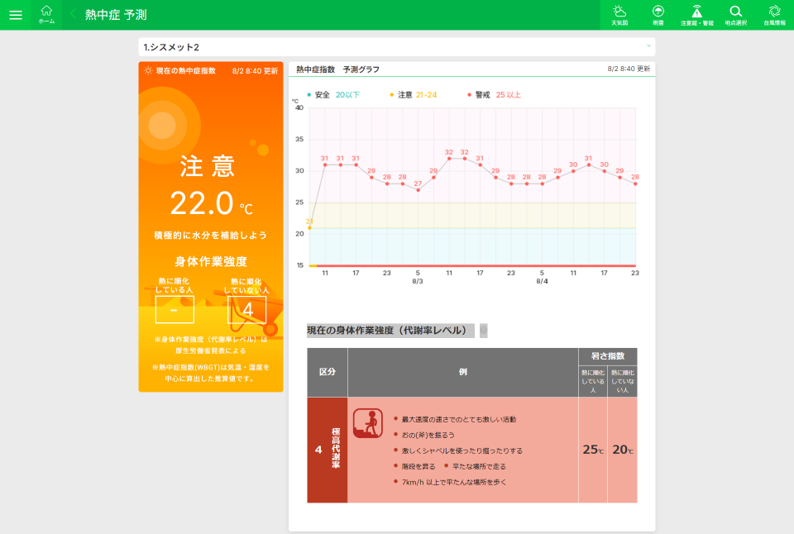794x534 pixels.
Task: Click the box showing 4 for non-acclimatized people
Action: (x=247, y=309)
